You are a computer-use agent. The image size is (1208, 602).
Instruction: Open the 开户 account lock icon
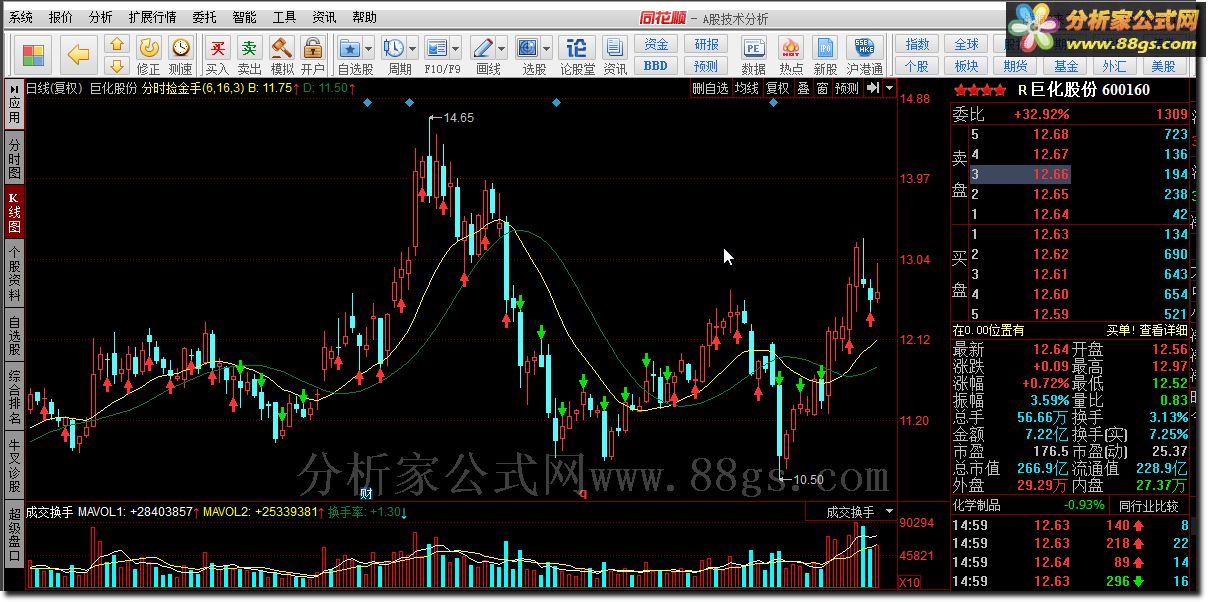pos(313,56)
